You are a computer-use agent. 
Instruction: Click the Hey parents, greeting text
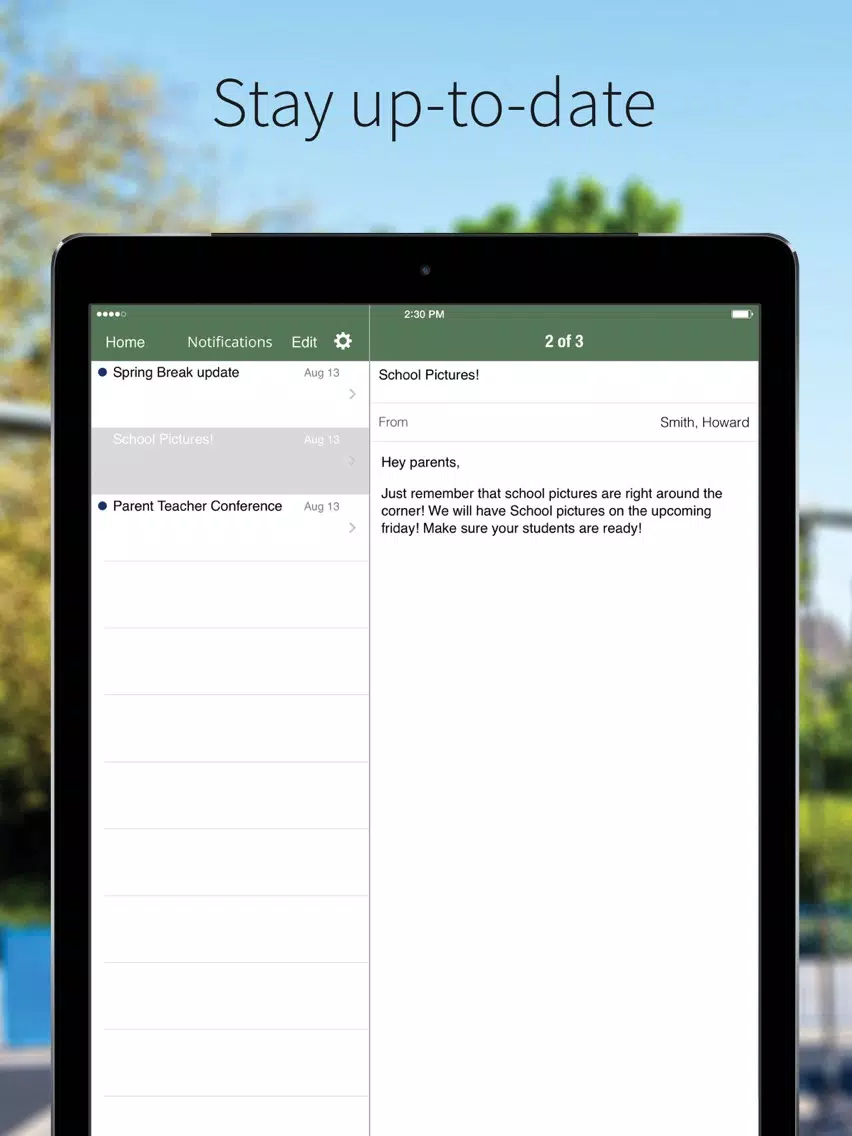tap(420, 462)
